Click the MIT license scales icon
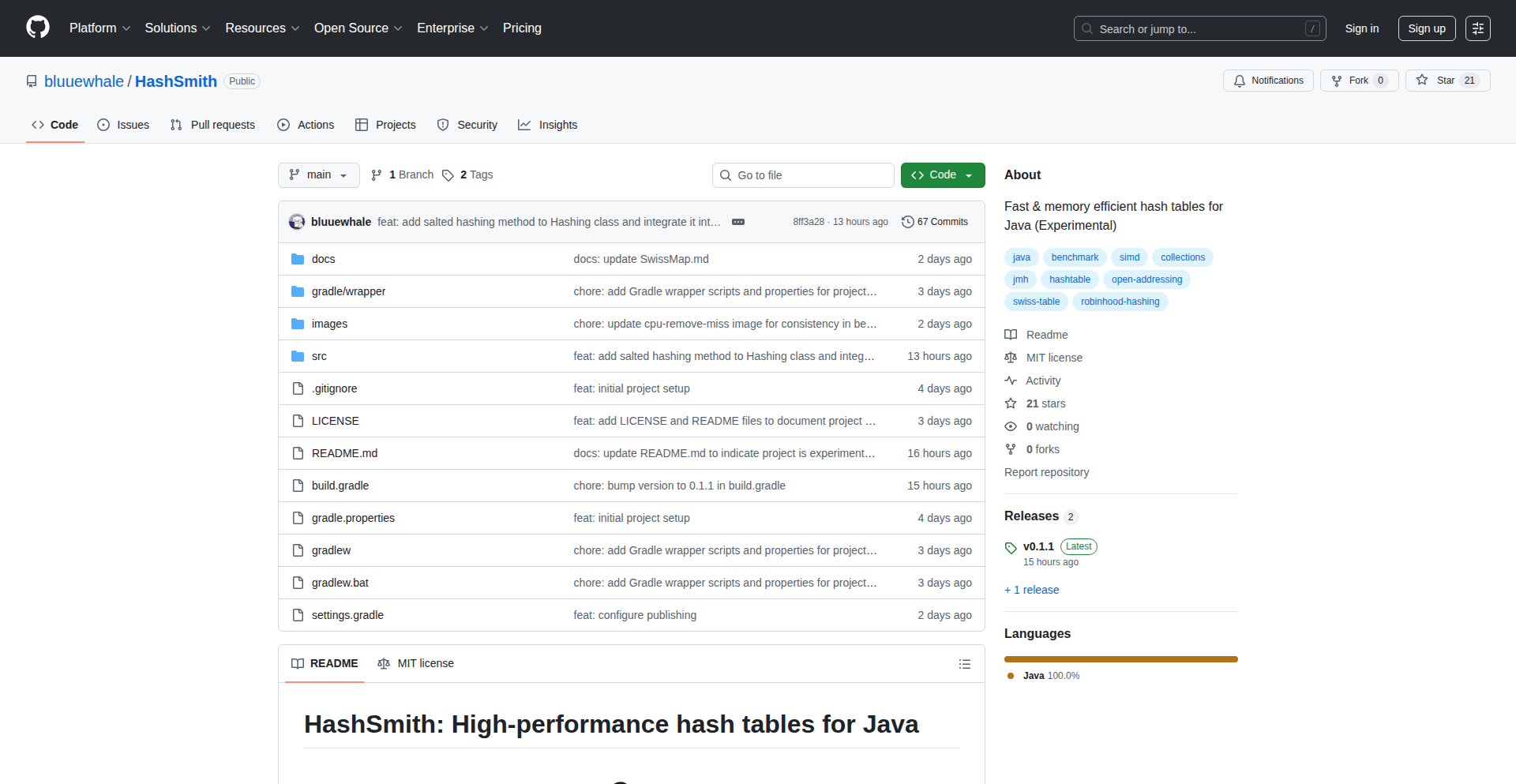Screen dimensions: 1516x784 [x=1011, y=358]
